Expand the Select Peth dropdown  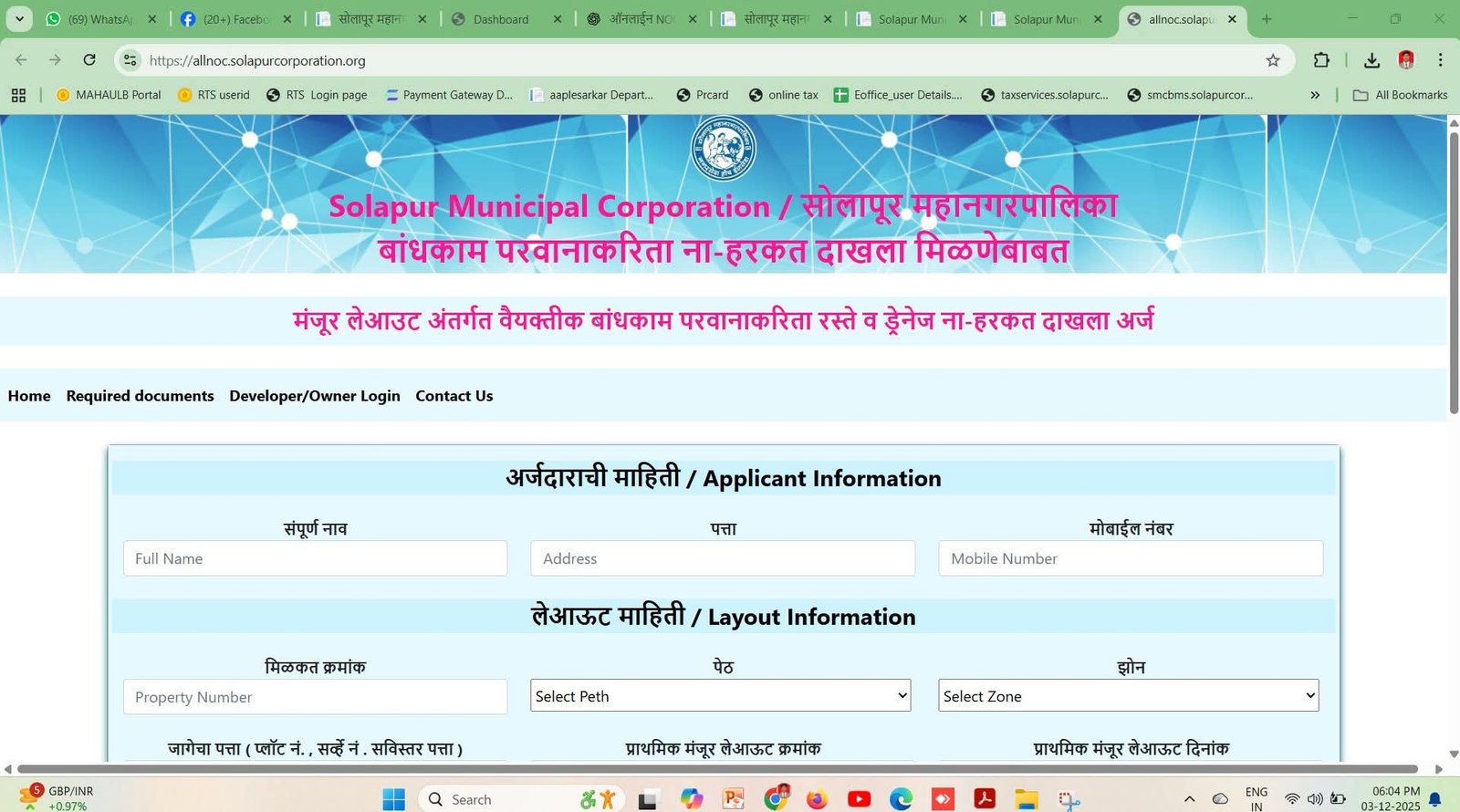[x=721, y=696]
